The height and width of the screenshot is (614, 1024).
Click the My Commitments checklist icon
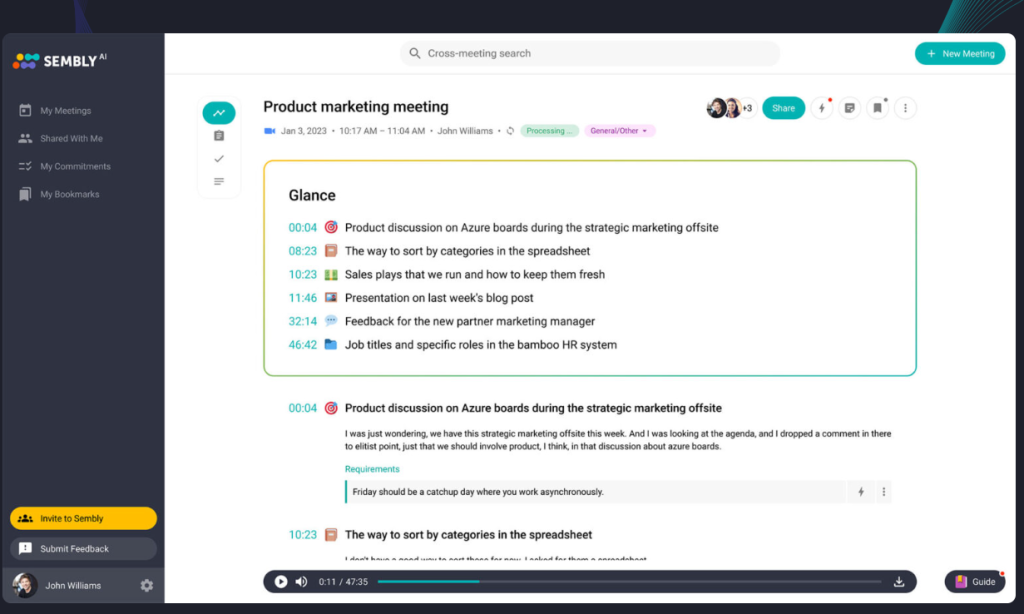pos(25,167)
